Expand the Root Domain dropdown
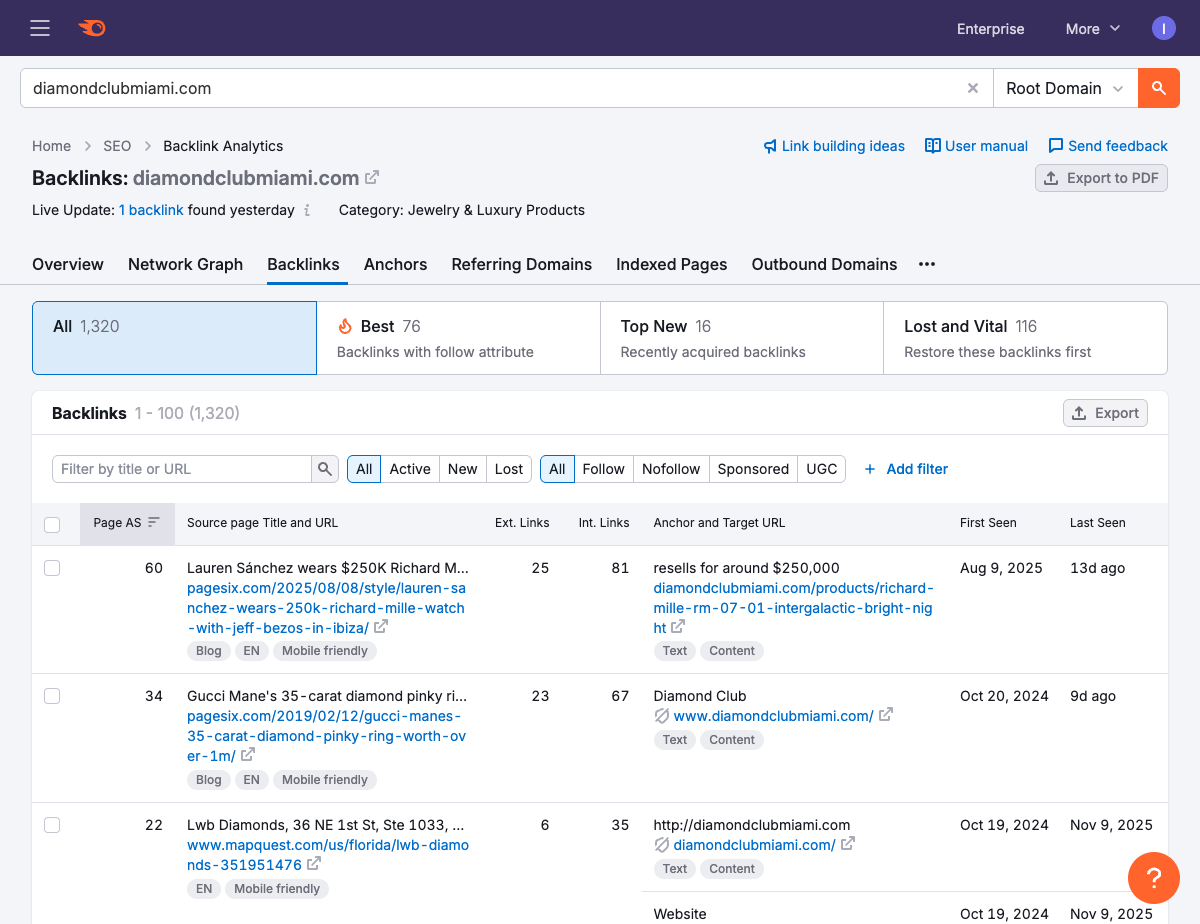This screenshot has height=924, width=1200. coord(1065,88)
